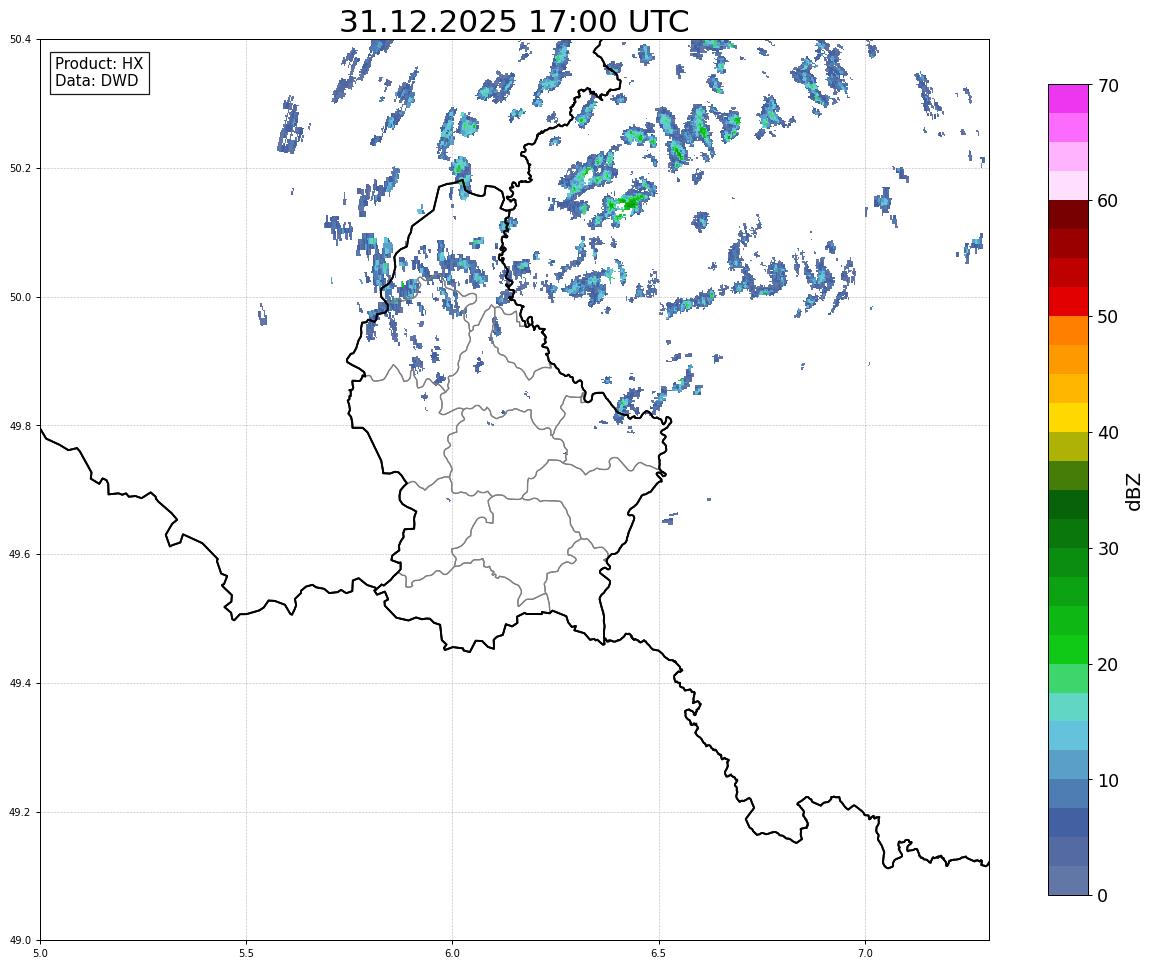Click the latitude tick label 50.4

20,40
